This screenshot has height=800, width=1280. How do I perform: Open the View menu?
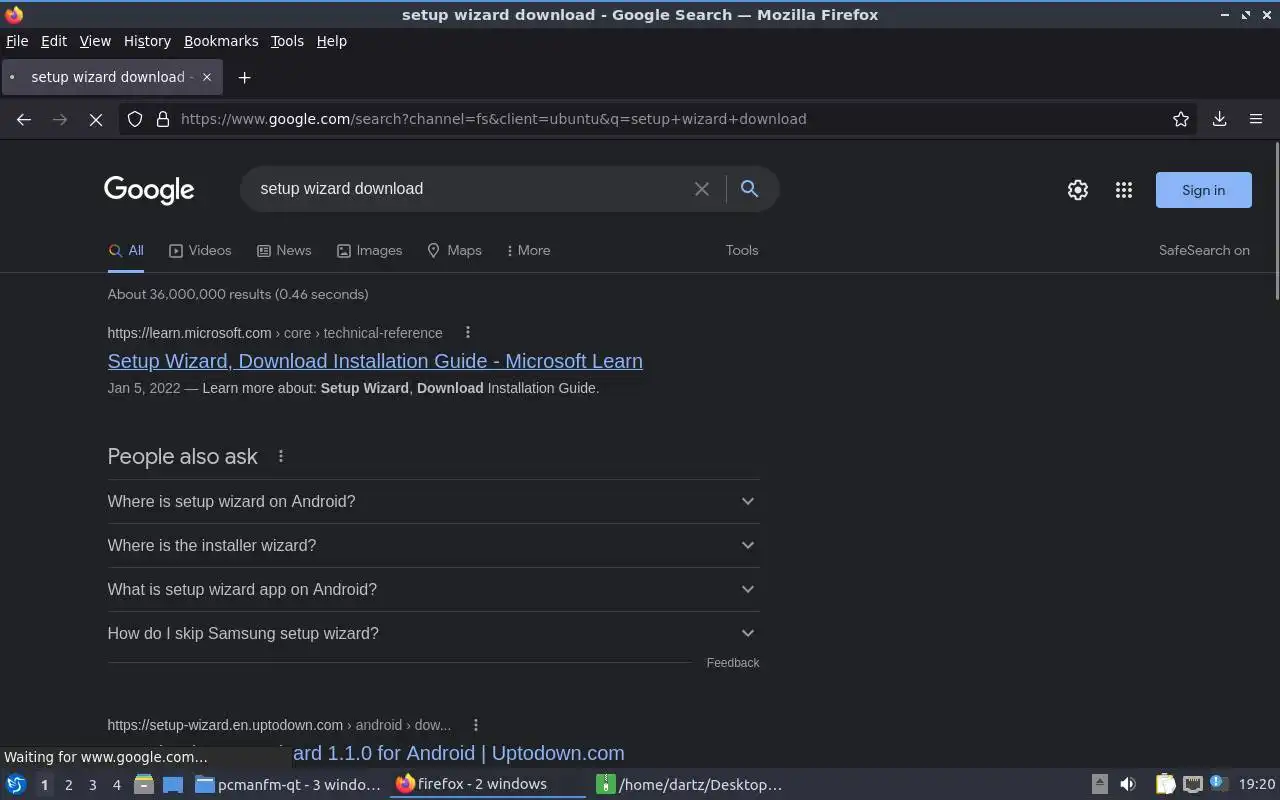pos(95,41)
